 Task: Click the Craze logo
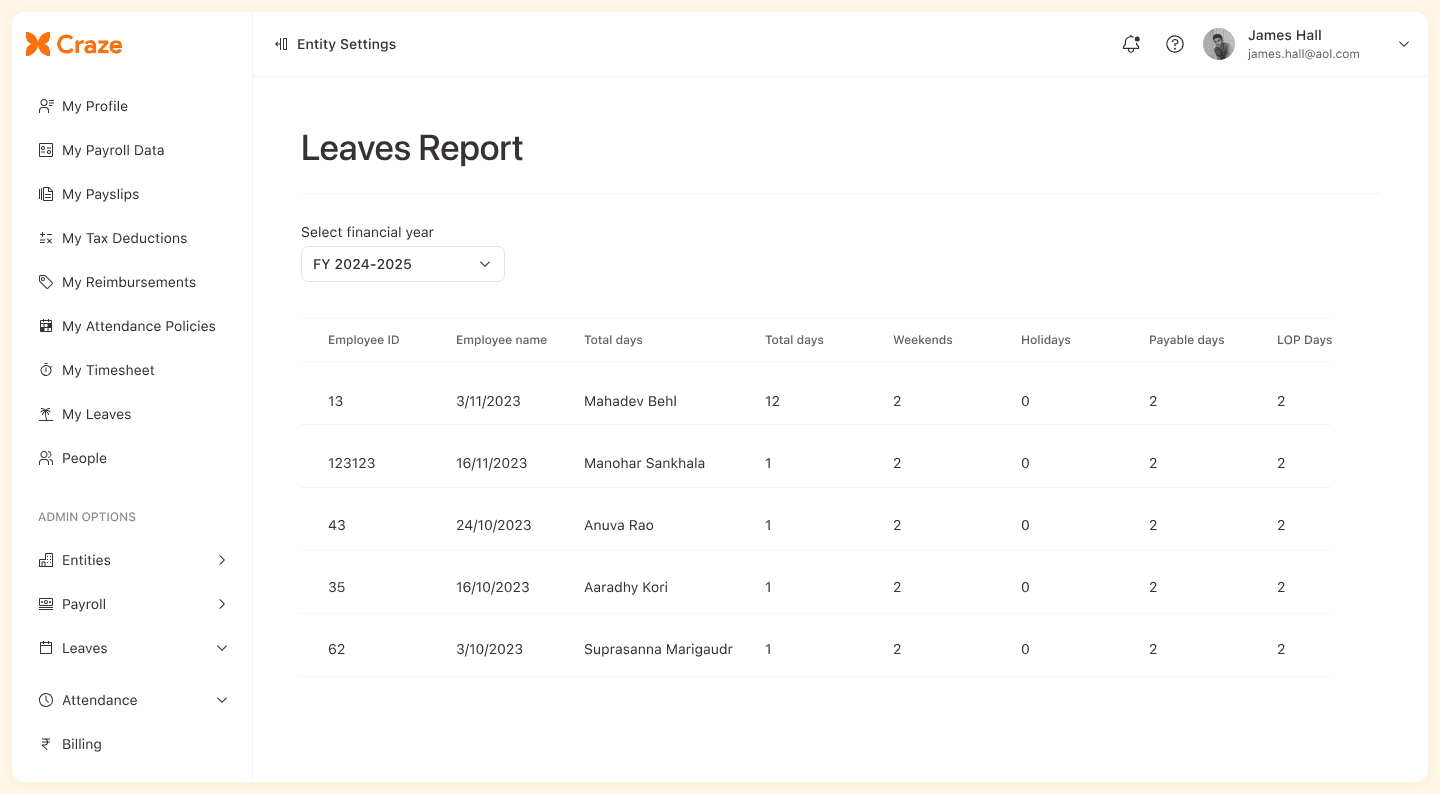73,44
